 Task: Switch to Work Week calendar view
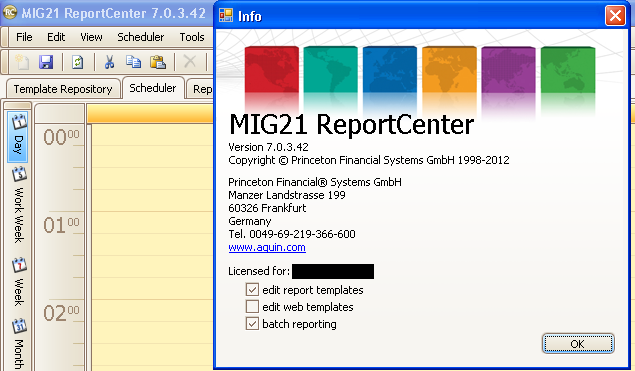18,205
